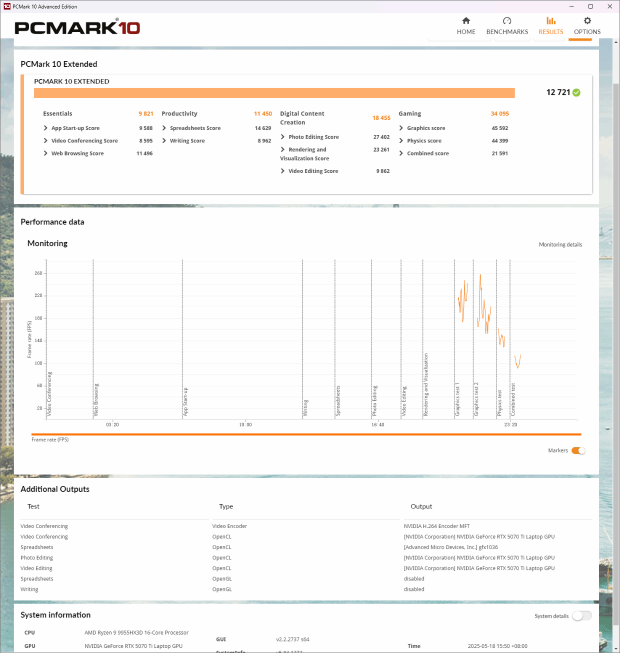This screenshot has height=653, width=620.
Task: Click the orange timeline range bar
Action: coord(306,434)
